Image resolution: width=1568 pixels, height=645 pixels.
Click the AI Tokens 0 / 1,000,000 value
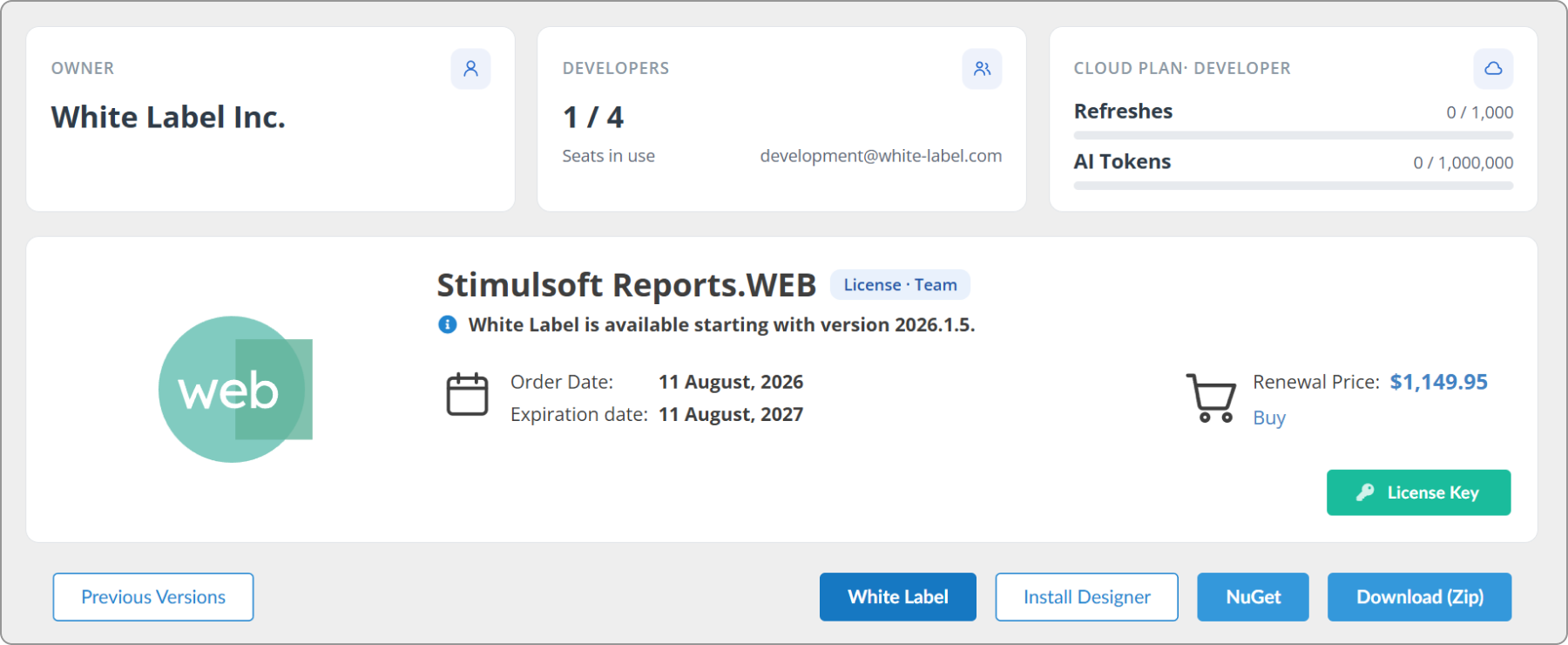1463,163
